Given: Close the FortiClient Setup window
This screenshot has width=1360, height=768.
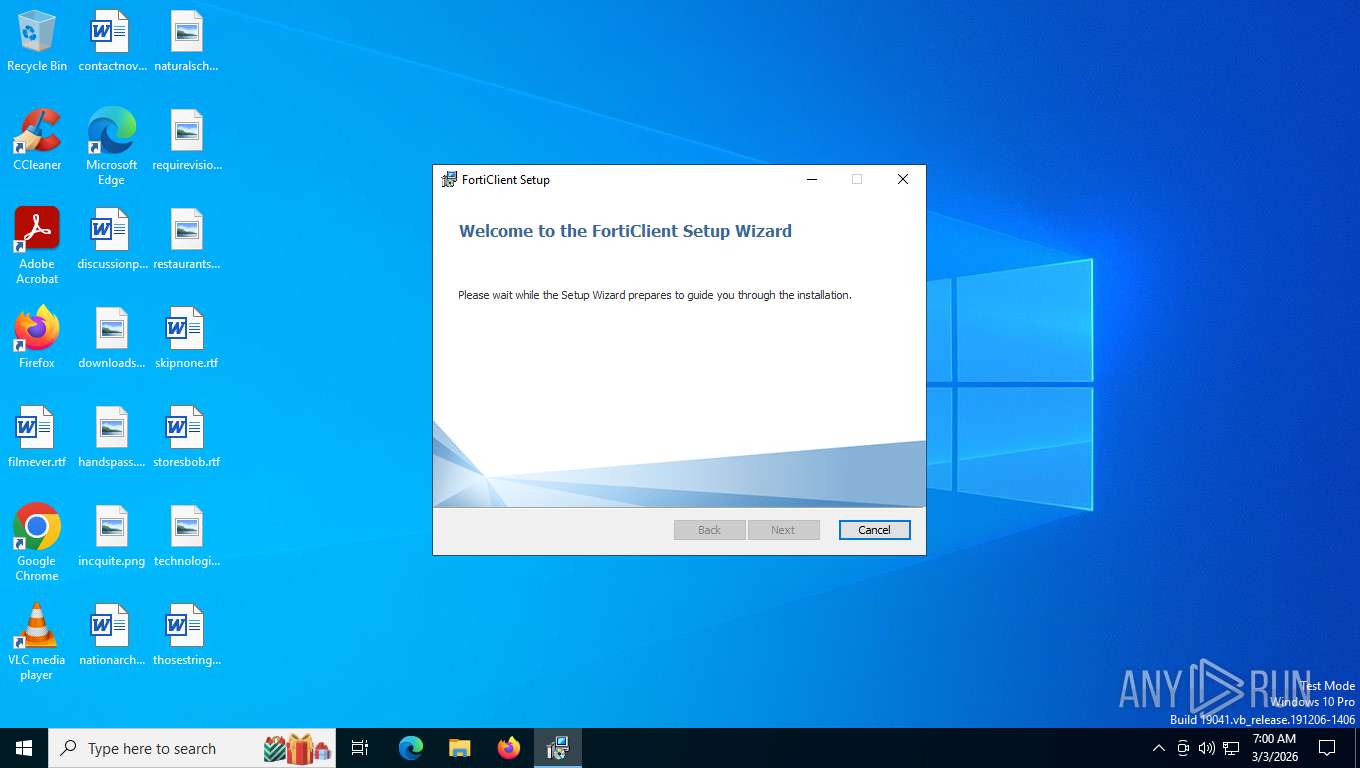Looking at the screenshot, I should click(902, 180).
